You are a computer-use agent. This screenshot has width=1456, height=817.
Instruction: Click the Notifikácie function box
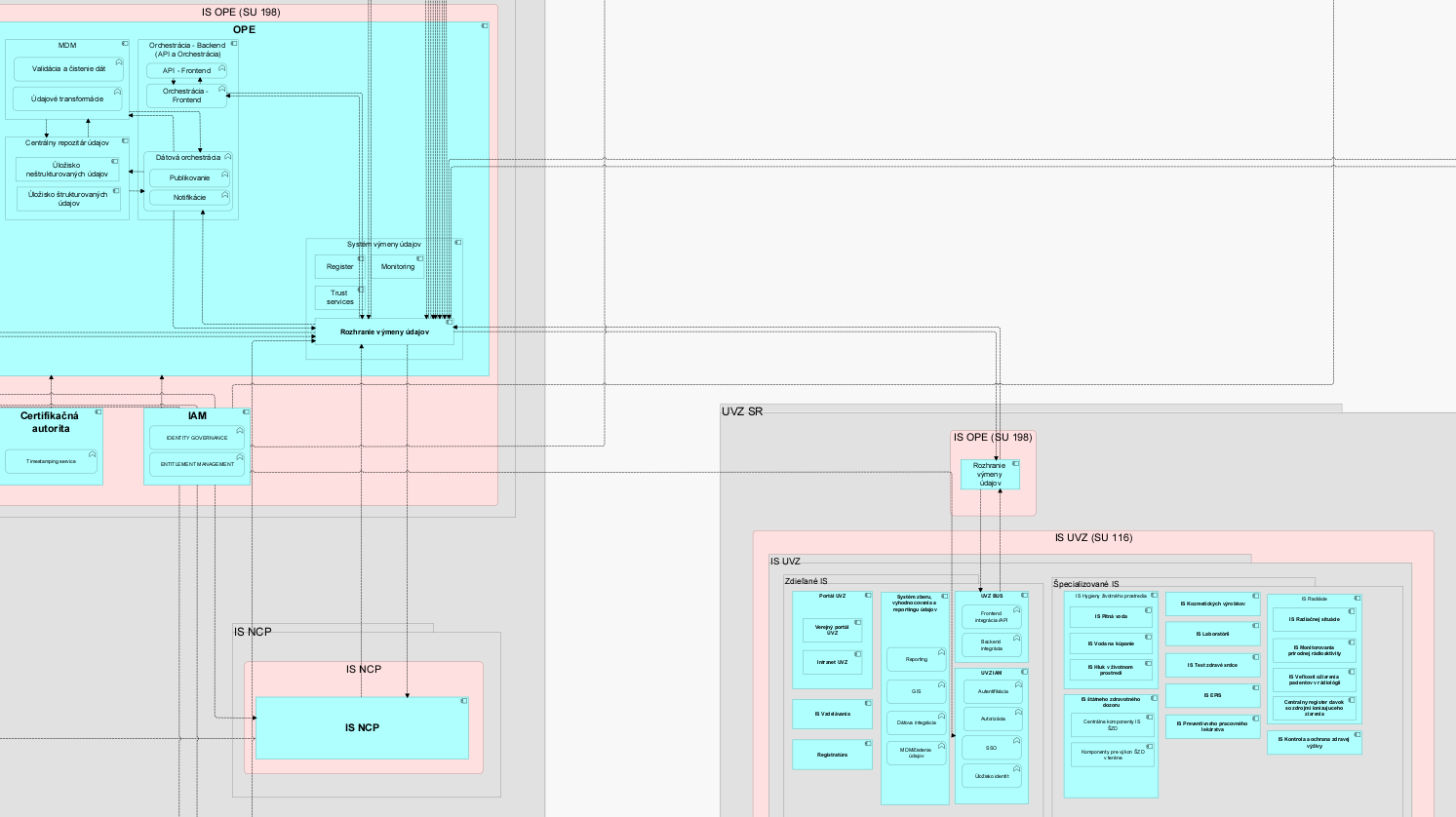[189, 197]
